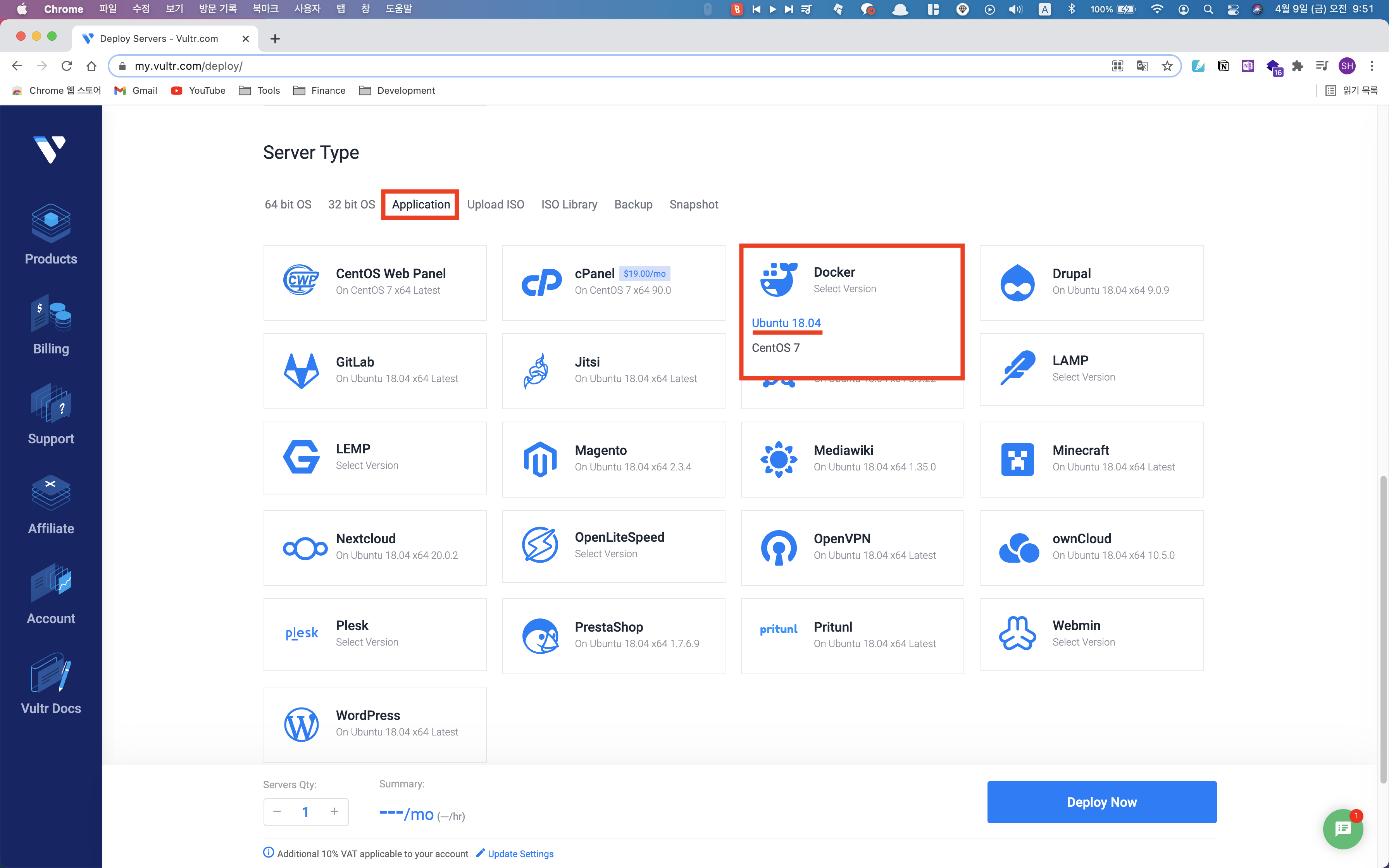This screenshot has width=1389, height=868.
Task: Open the Vultr Docs sidebar icon
Action: pos(51,673)
